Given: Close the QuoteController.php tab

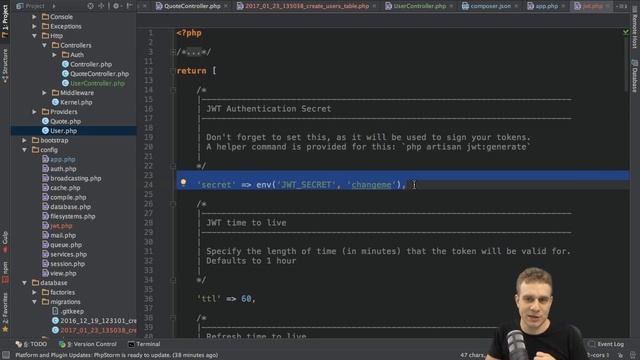Looking at the screenshot, I should [226, 6].
